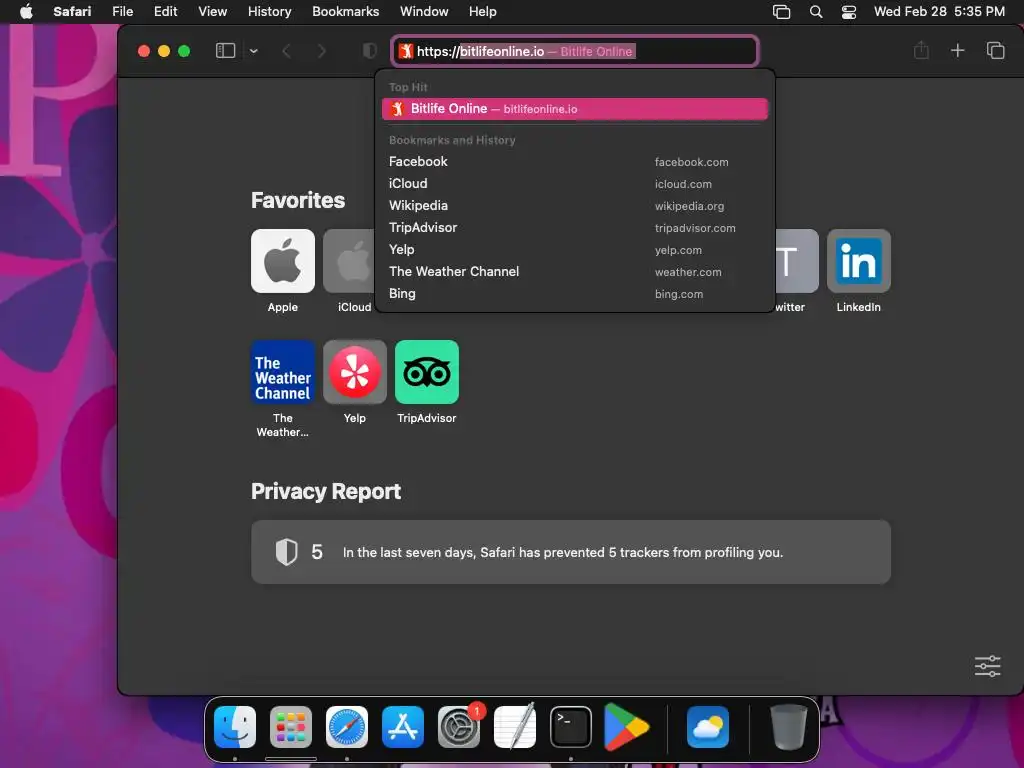The image size is (1024, 768).
Task: Show tab overview icon
Action: 995,50
